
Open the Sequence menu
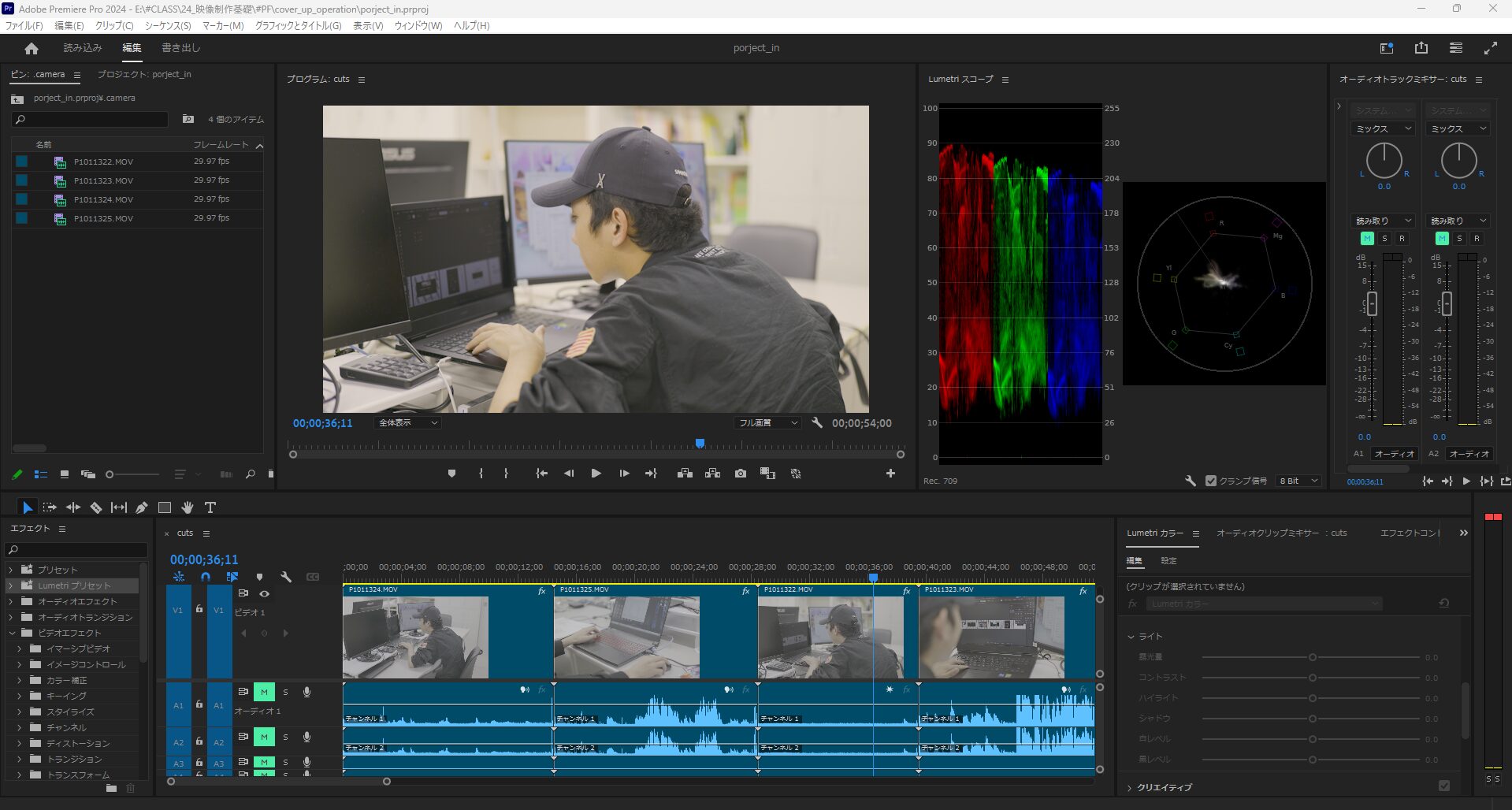coord(167,26)
